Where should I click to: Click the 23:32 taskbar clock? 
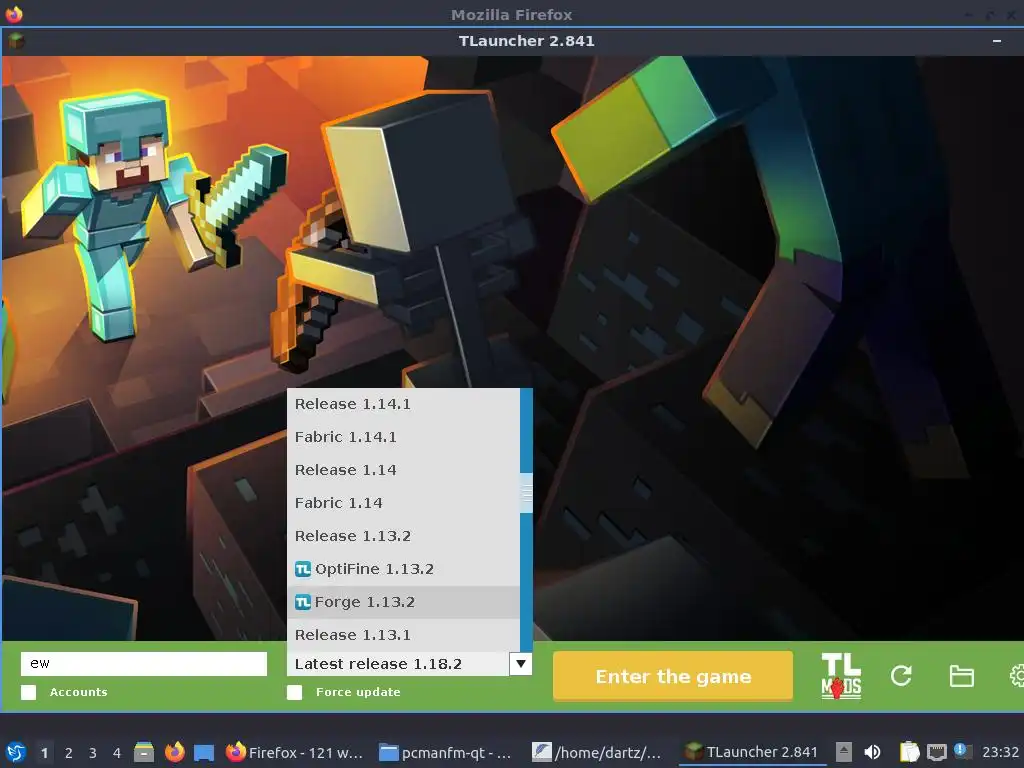pos(1000,752)
